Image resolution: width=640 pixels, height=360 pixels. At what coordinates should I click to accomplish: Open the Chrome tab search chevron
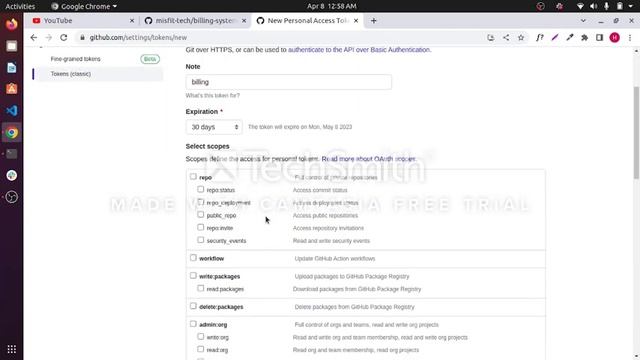point(583,20)
